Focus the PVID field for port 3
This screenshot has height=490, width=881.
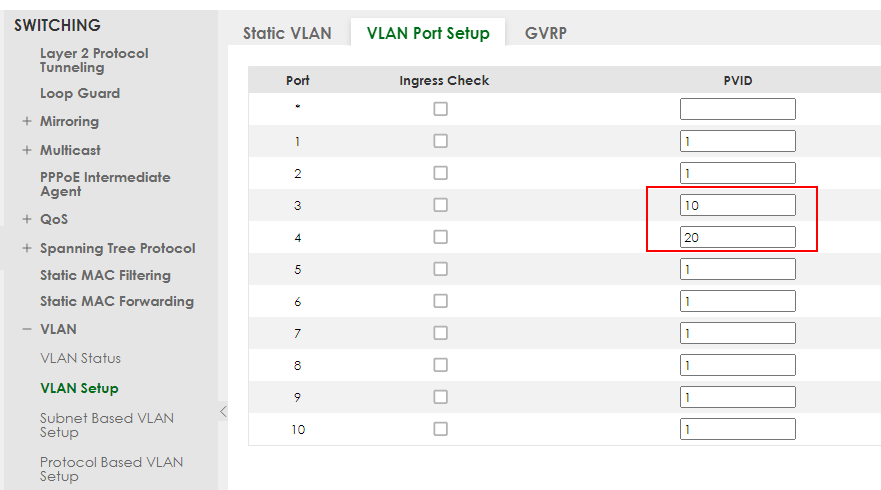coord(737,205)
